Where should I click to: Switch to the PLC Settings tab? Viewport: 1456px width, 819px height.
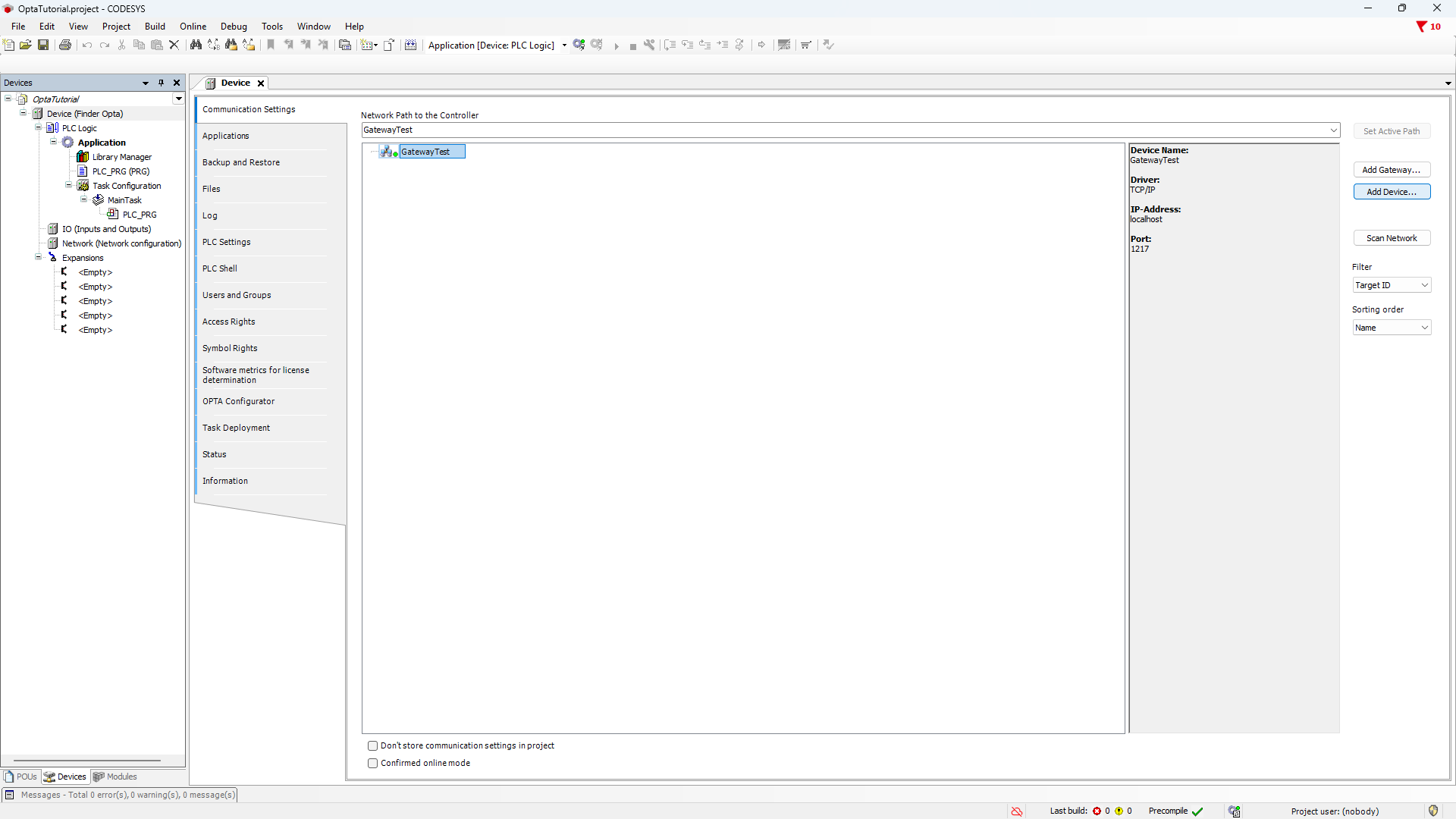click(x=226, y=242)
